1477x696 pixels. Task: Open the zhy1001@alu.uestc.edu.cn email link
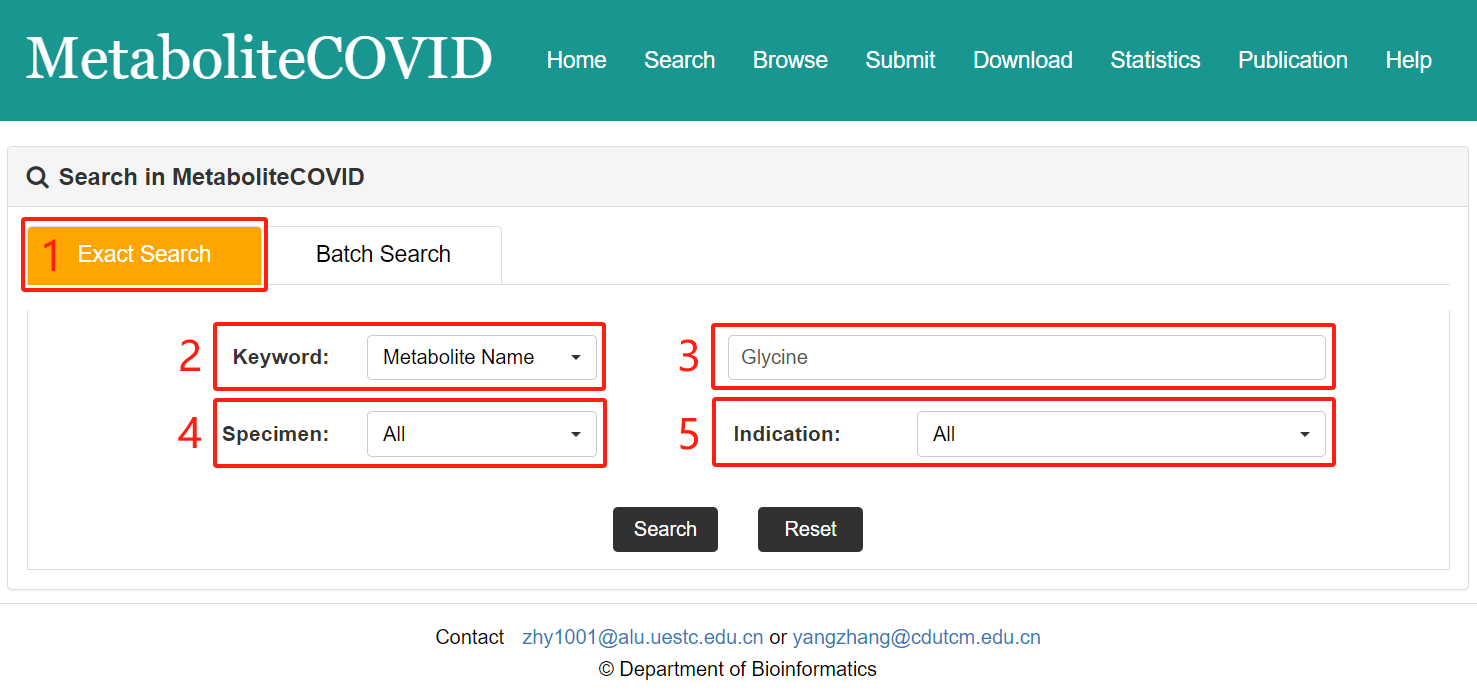(x=642, y=637)
